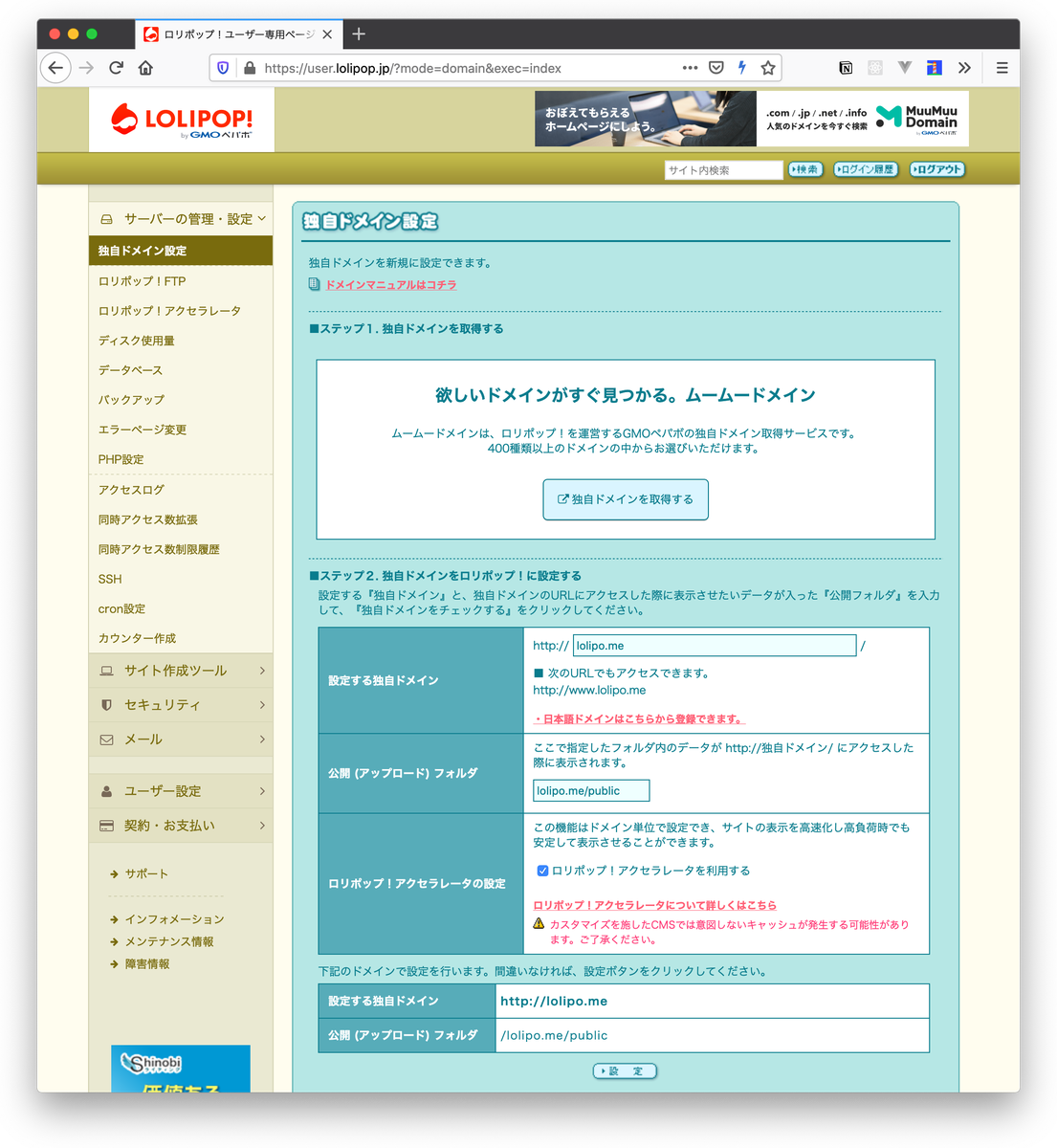Select SSH from the sidebar menu
Image resolution: width=1057 pixels, height=1148 pixels.
point(109,579)
